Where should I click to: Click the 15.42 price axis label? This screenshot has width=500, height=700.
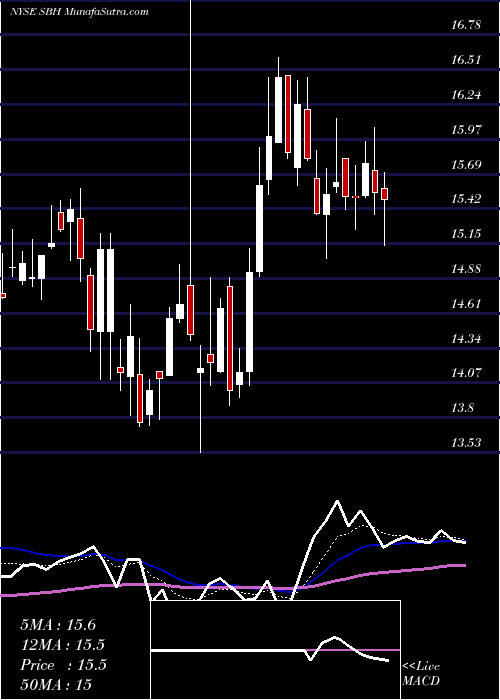[466, 199]
